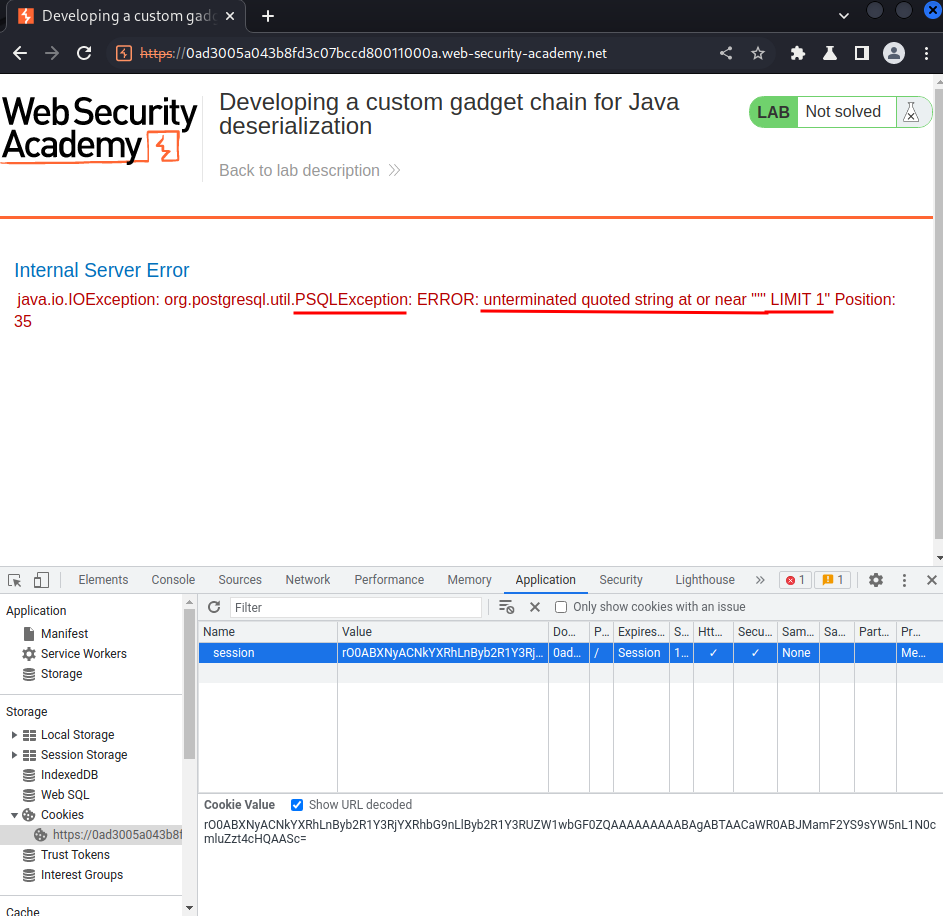Click the red error count badge

point(795,580)
